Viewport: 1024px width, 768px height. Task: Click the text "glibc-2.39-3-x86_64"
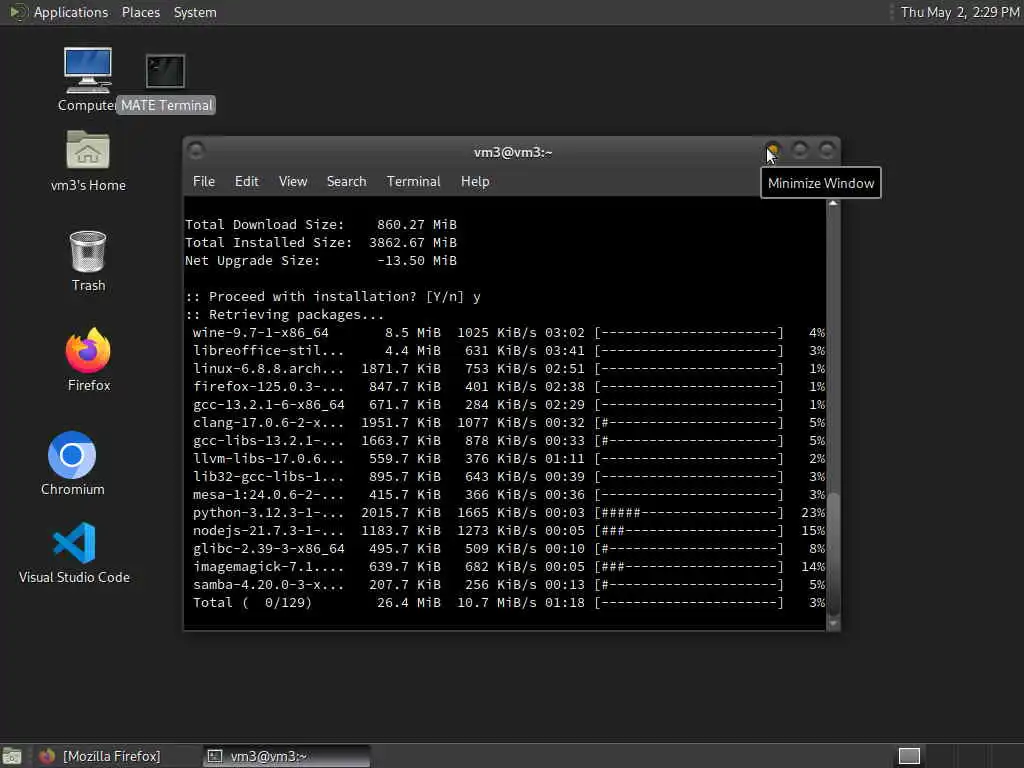[x=268, y=549]
